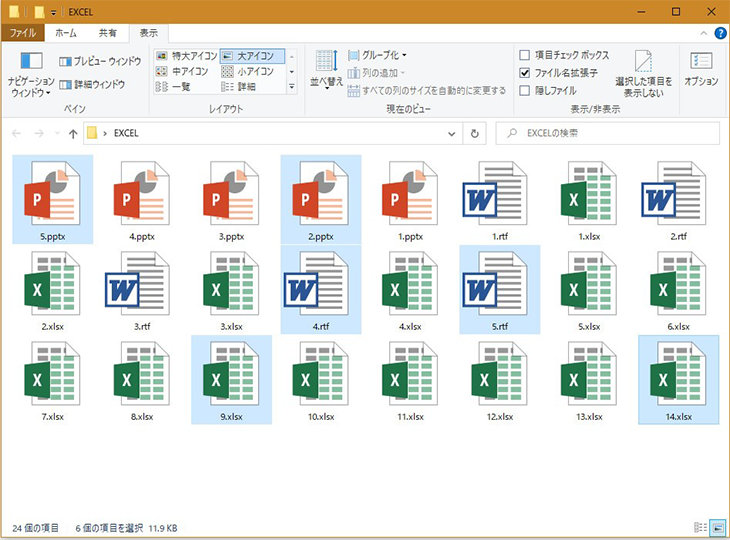Click the back navigation arrow
Screen dimensions: 730x540
(16, 134)
